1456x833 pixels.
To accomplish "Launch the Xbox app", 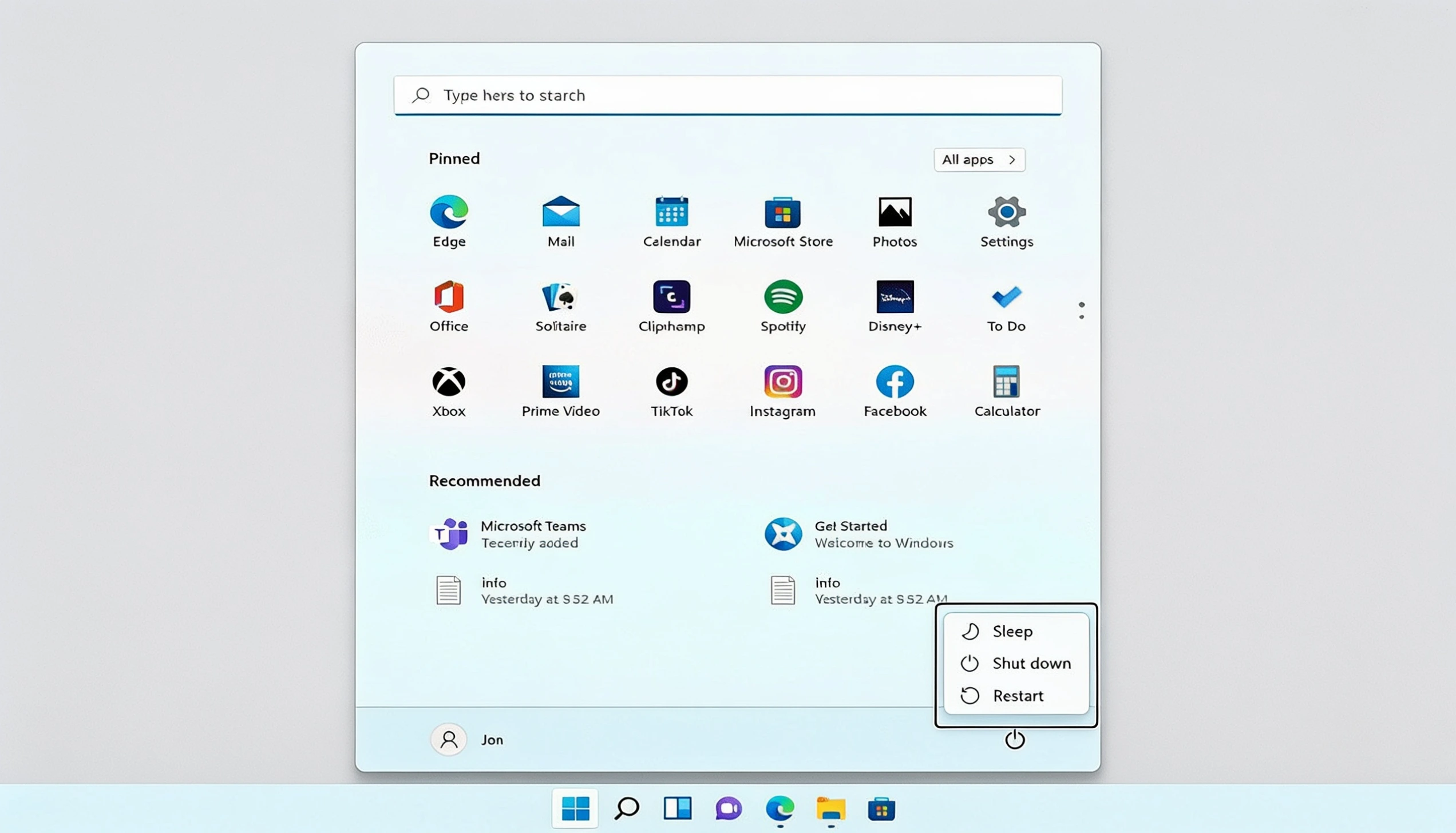I will [449, 391].
